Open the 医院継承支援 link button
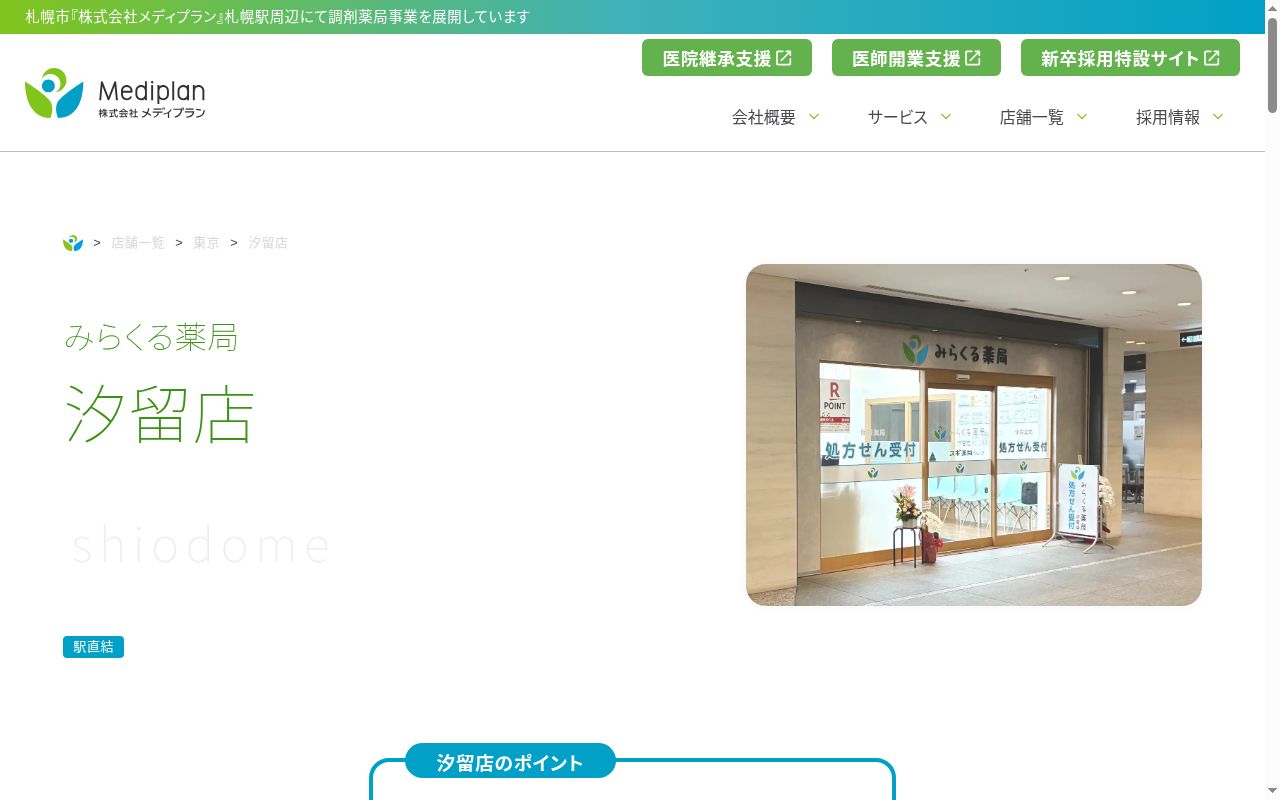The width and height of the screenshot is (1280, 800). [727, 58]
